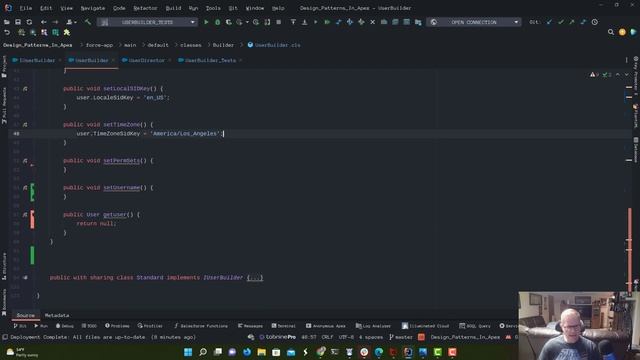Click the Run with Coverage icon
This screenshot has width=640, height=360.
229,22
